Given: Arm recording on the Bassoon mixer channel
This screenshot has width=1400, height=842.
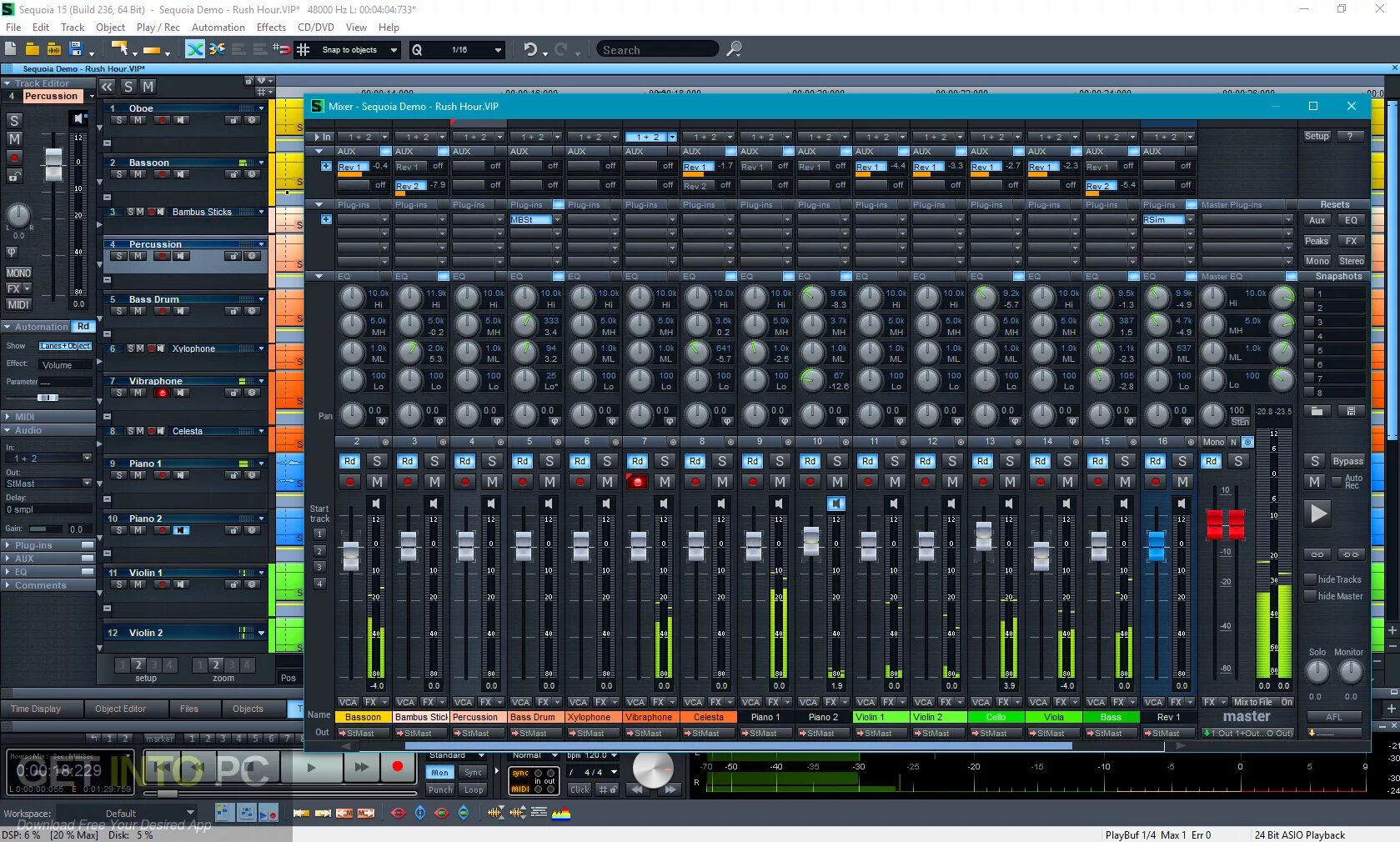Looking at the screenshot, I should tap(350, 482).
